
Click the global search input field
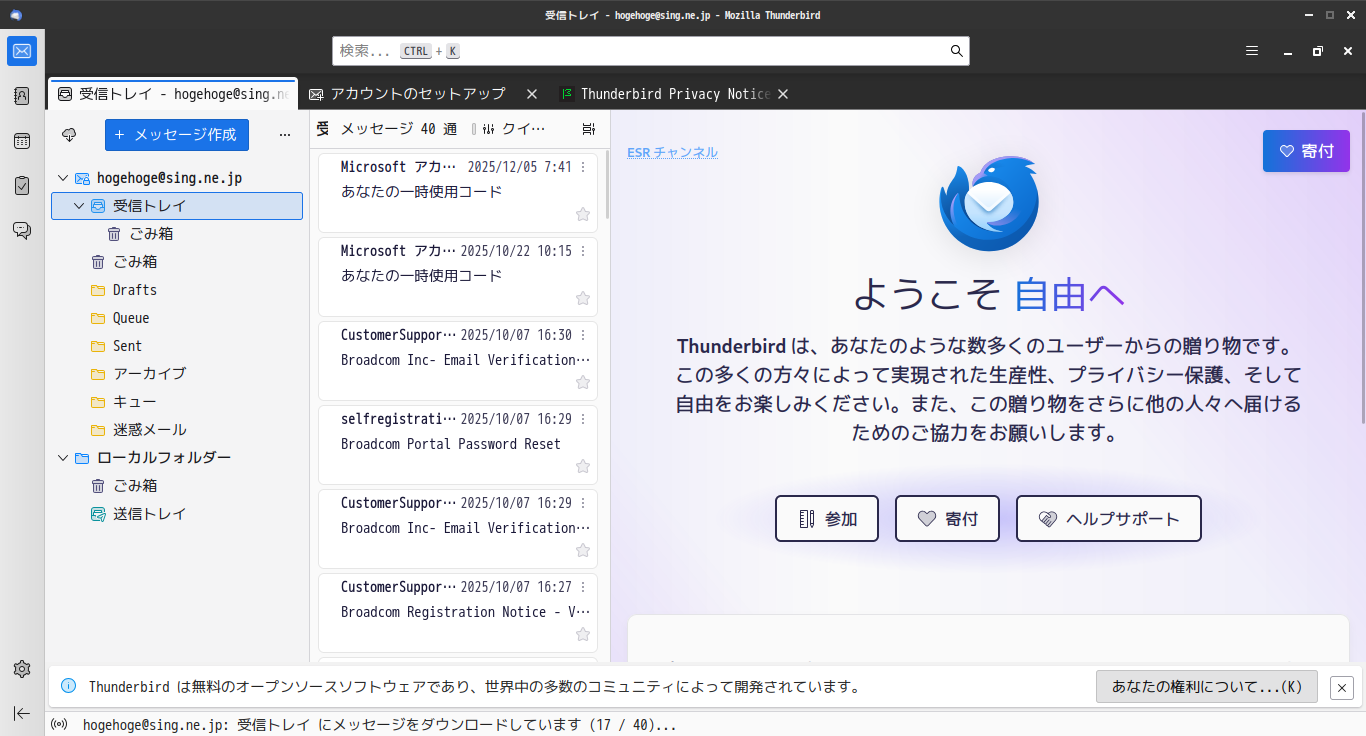click(x=650, y=51)
